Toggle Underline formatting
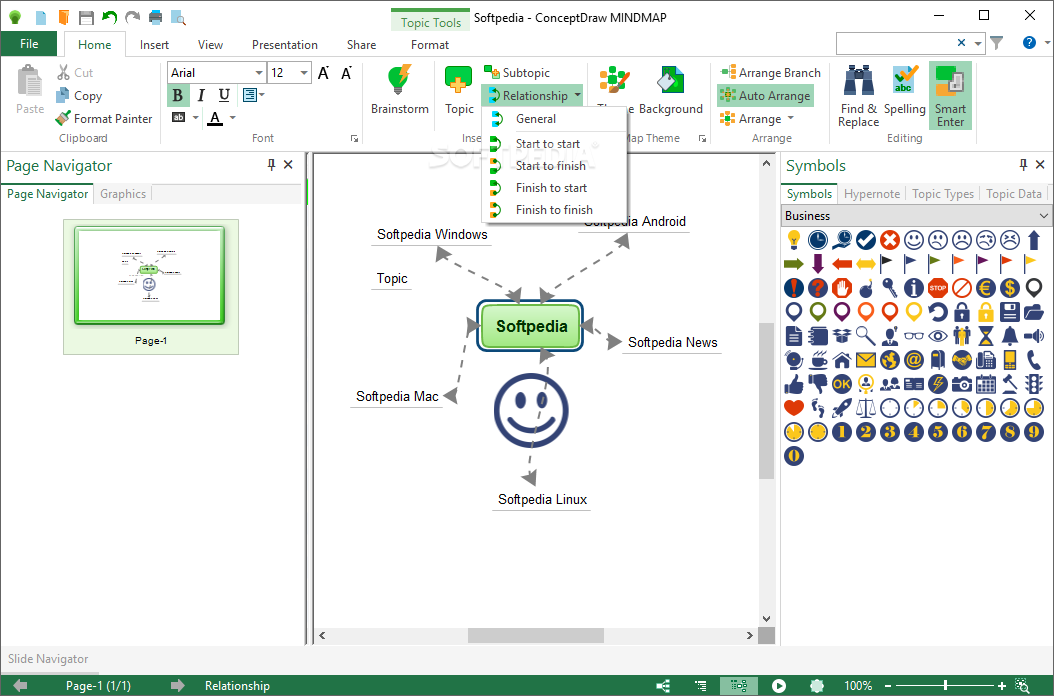Screen dimensions: 1054x696 [x=225, y=95]
